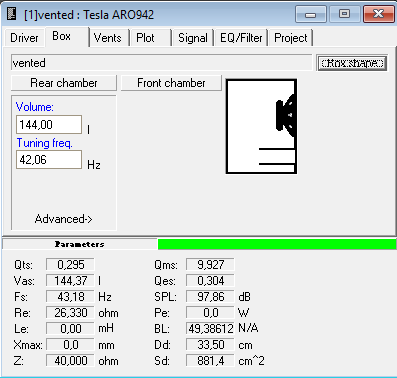The height and width of the screenshot is (378, 397).
Task: Click the Parameters panel header
Action: tap(80, 244)
